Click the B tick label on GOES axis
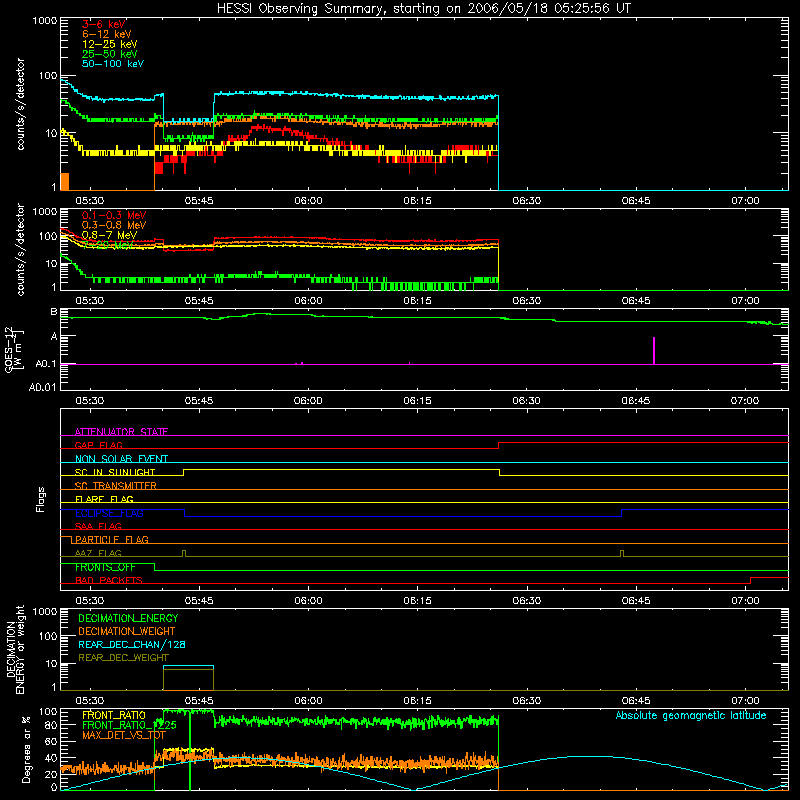The height and width of the screenshot is (800, 800). (54, 312)
